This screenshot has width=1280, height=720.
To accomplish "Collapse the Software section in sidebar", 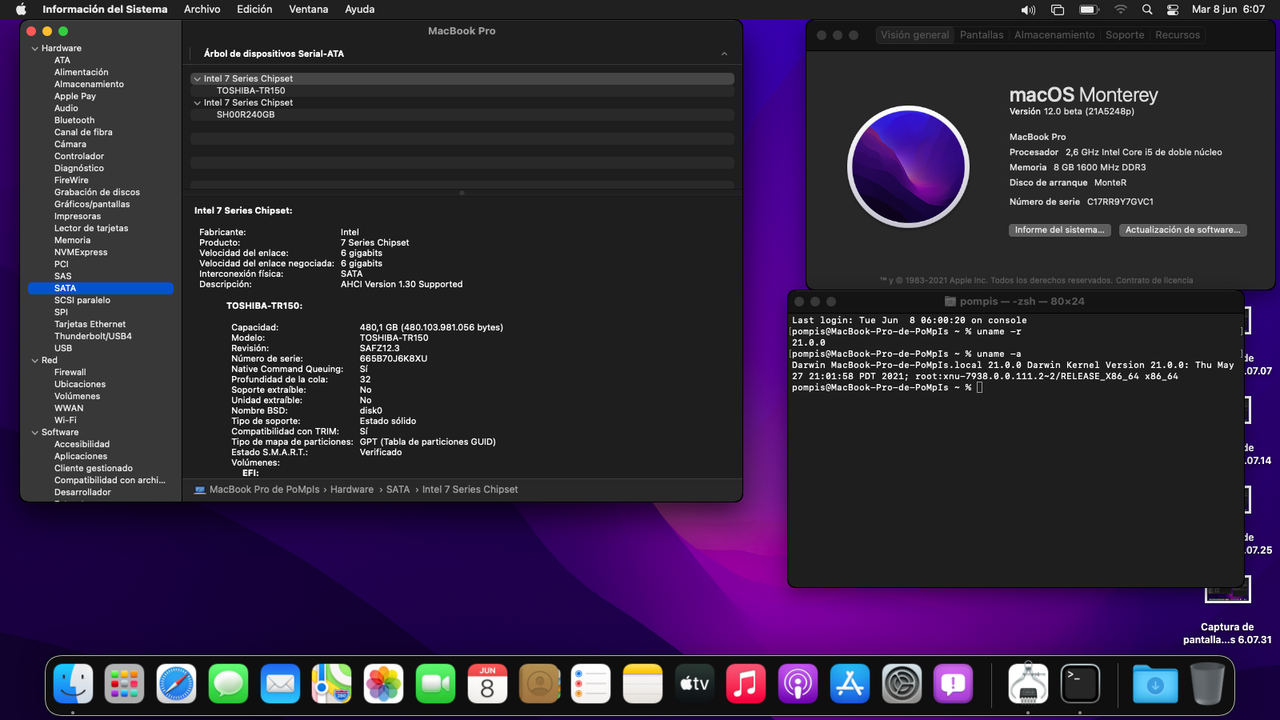I will point(35,432).
